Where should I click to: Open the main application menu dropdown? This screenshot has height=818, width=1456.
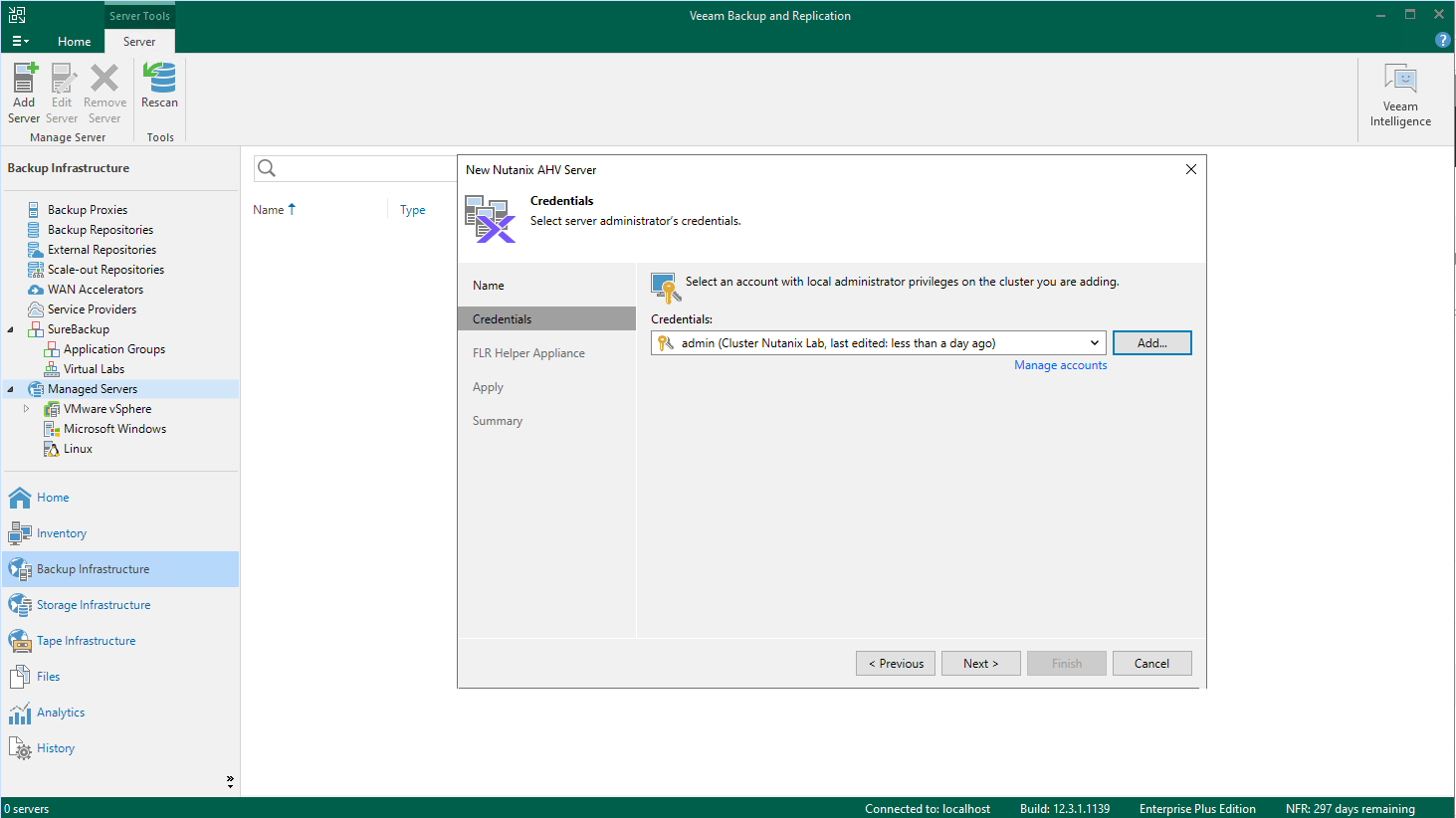20,42
